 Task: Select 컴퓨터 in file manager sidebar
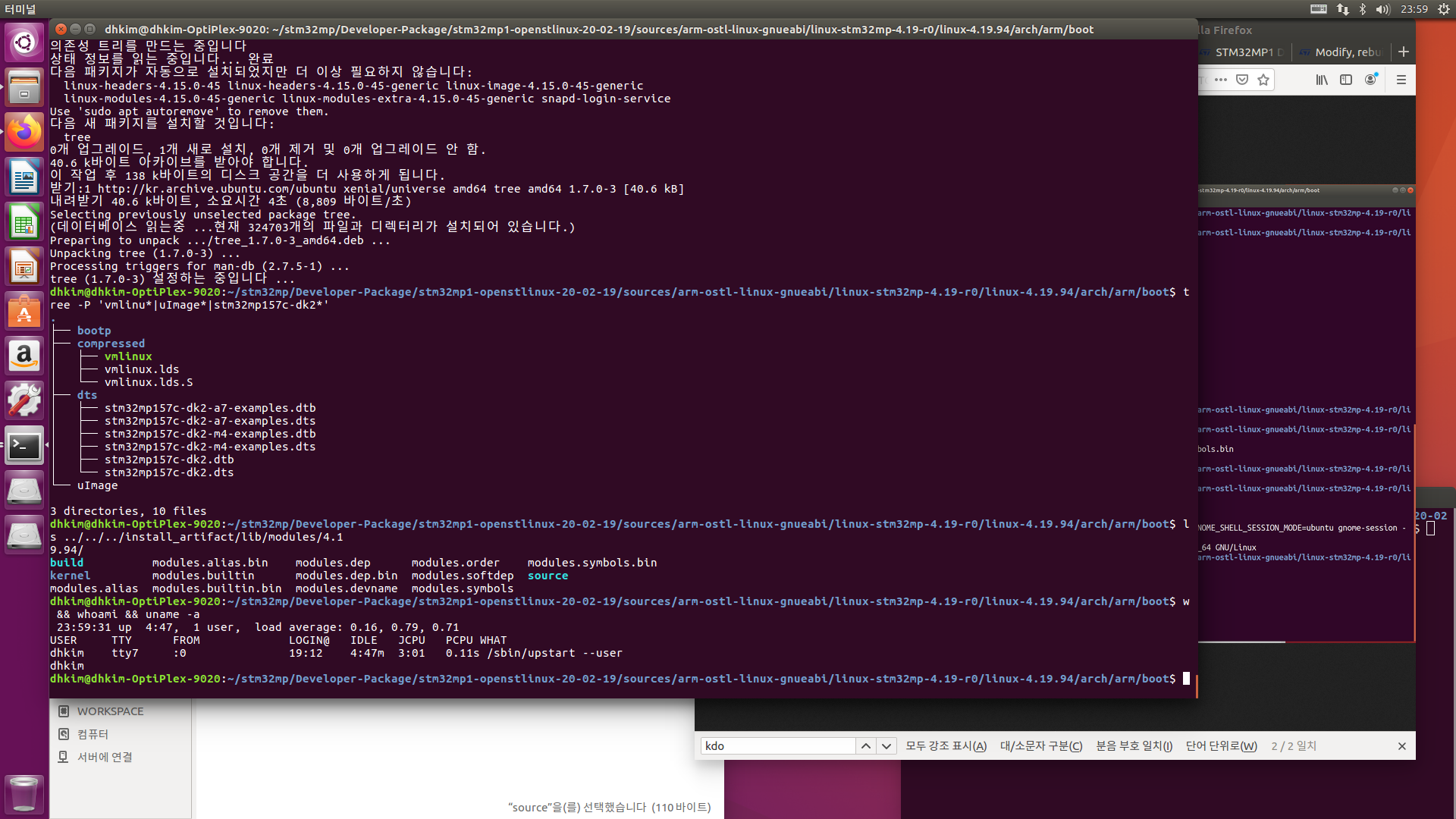point(93,734)
